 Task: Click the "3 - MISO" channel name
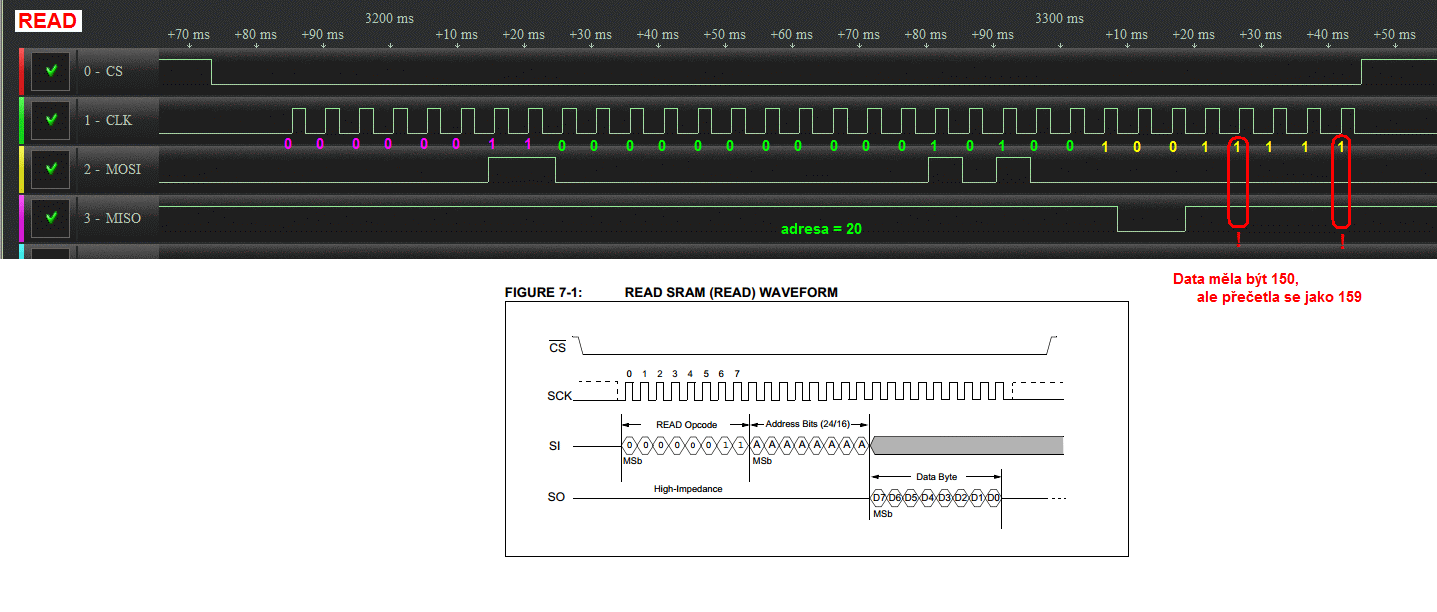point(112,218)
